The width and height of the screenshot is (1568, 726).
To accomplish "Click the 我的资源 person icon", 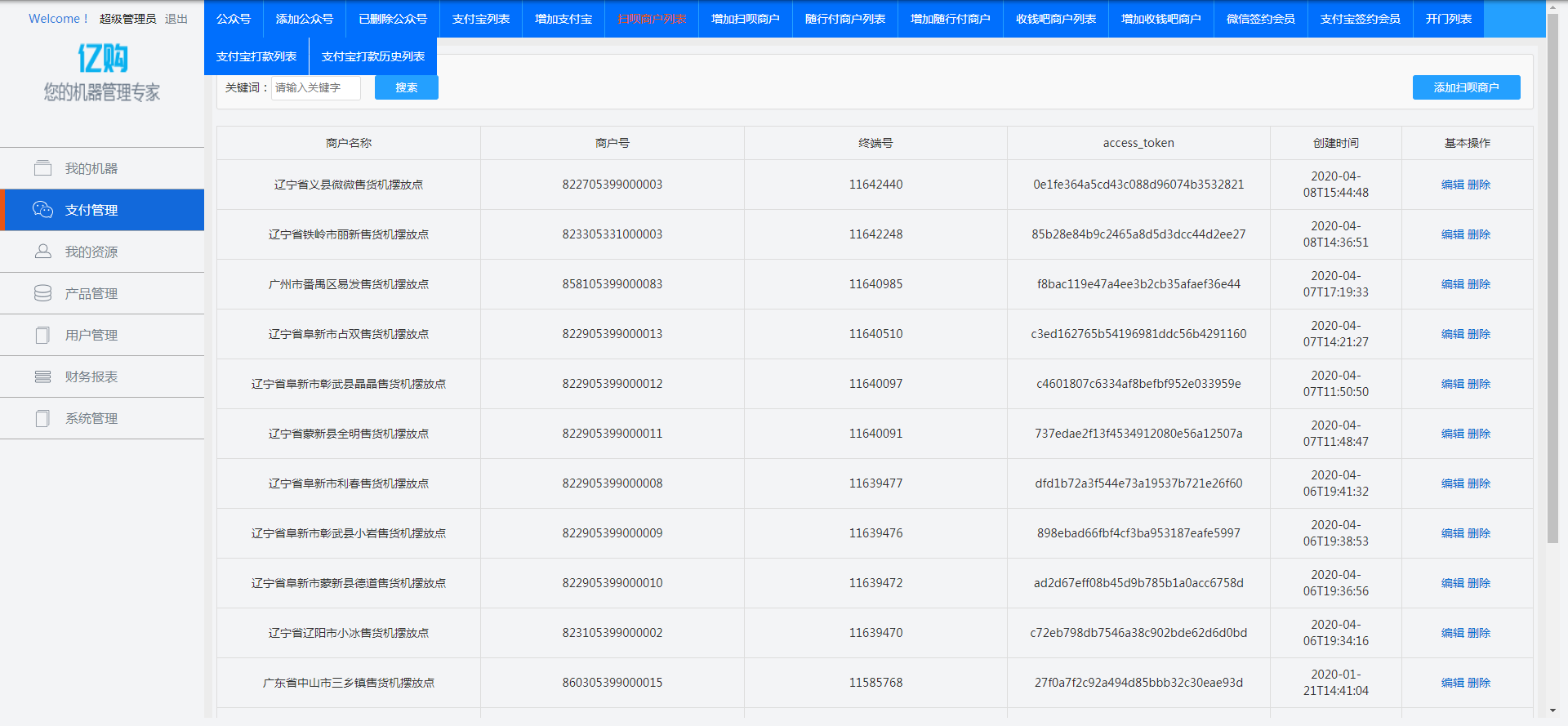I will coord(42,252).
